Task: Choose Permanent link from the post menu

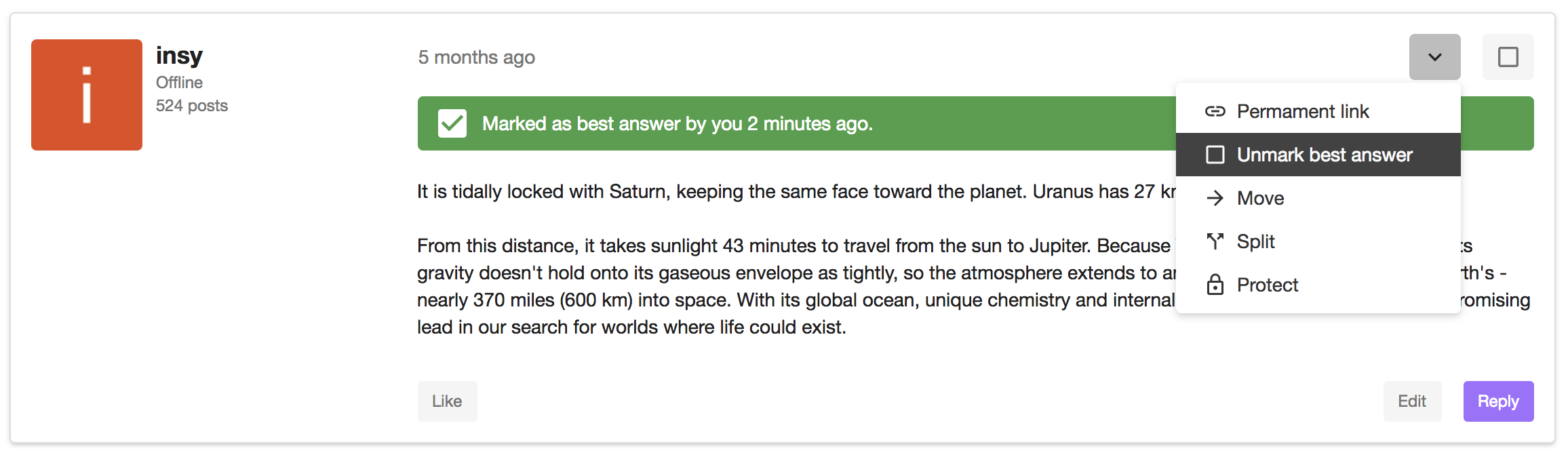Action: (x=1302, y=111)
